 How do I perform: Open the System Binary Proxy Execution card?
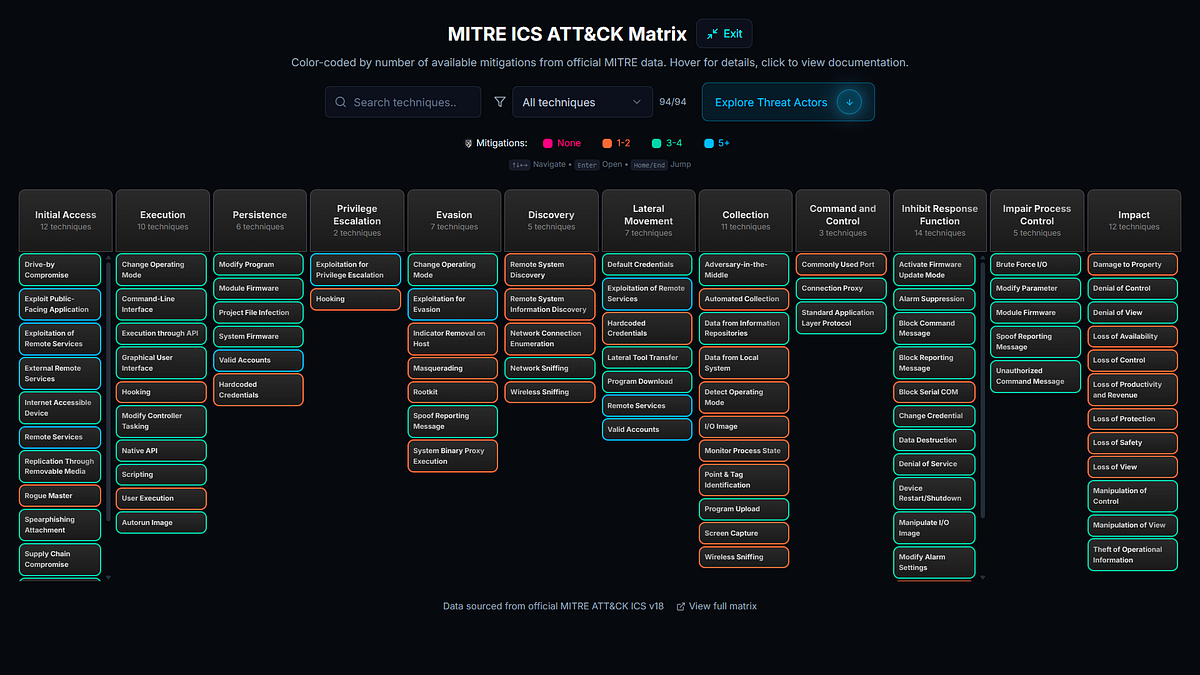coord(453,456)
